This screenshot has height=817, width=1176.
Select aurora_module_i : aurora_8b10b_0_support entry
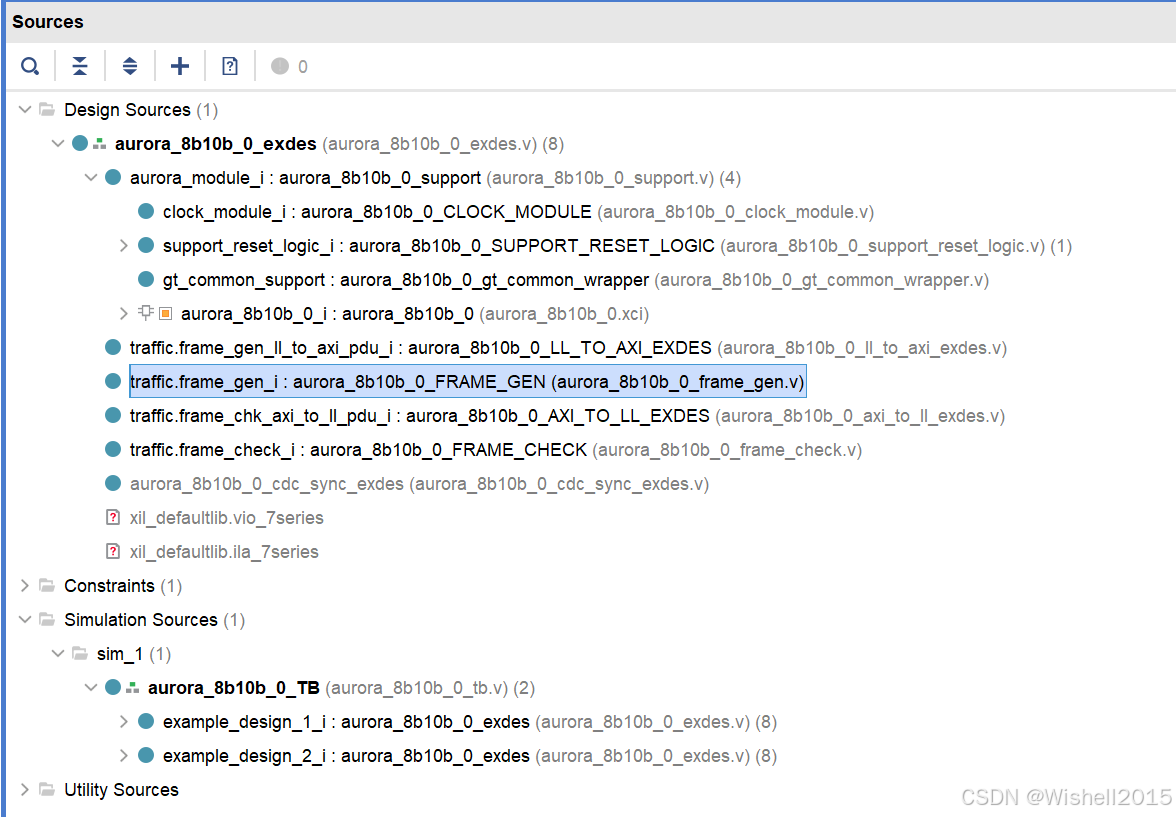436,178
